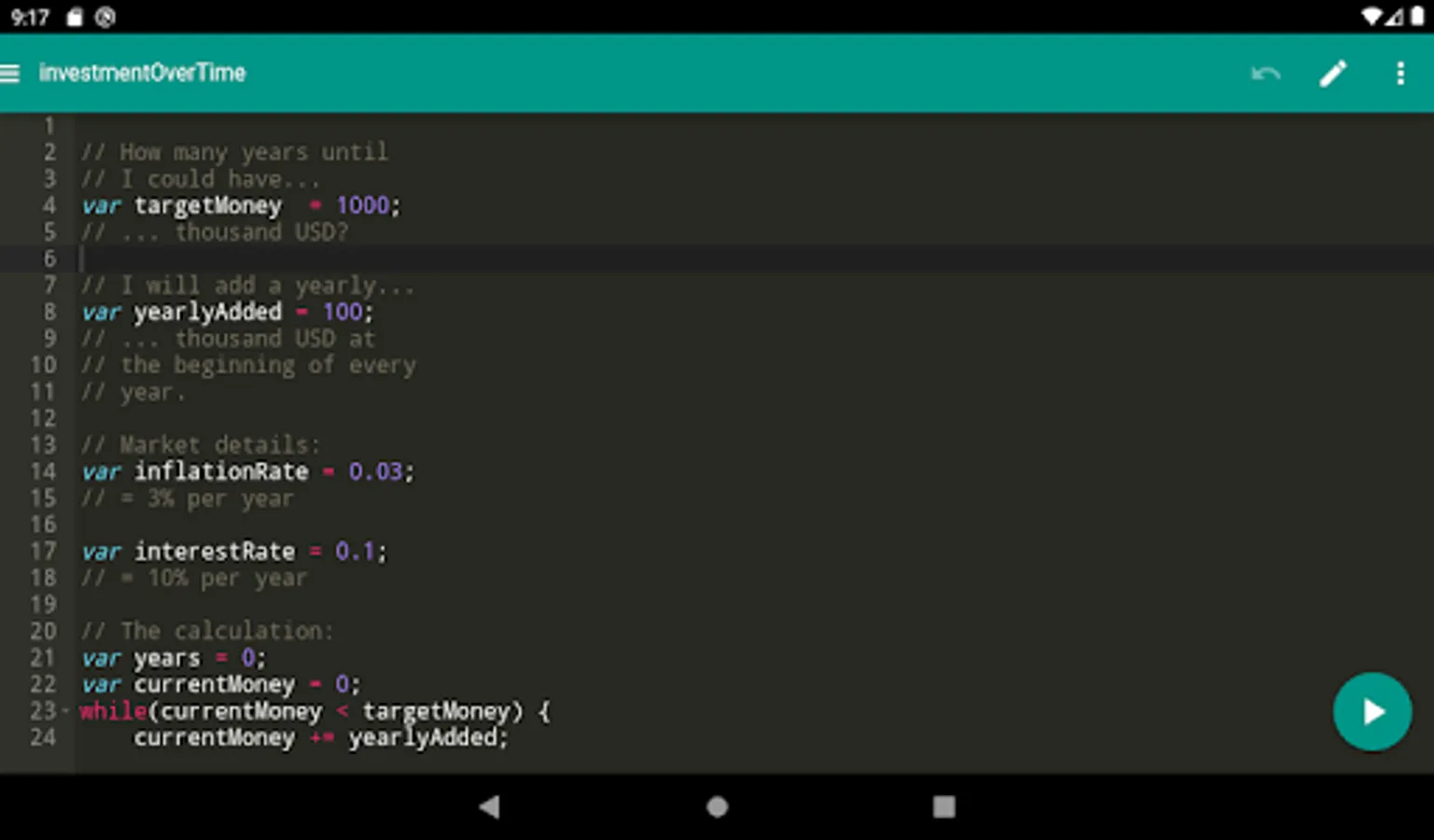Image resolution: width=1434 pixels, height=840 pixels.
Task: Click the comment 'How many years until'
Action: (234, 152)
